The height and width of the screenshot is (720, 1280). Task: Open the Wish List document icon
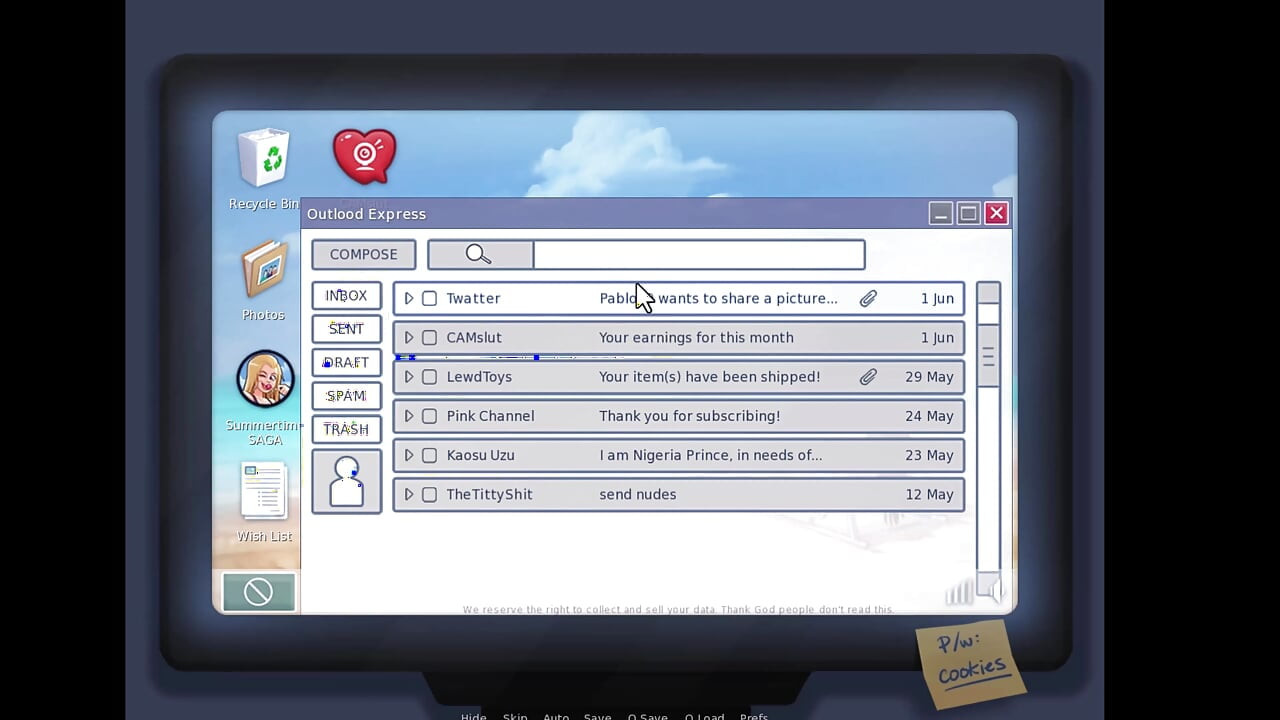tap(264, 492)
